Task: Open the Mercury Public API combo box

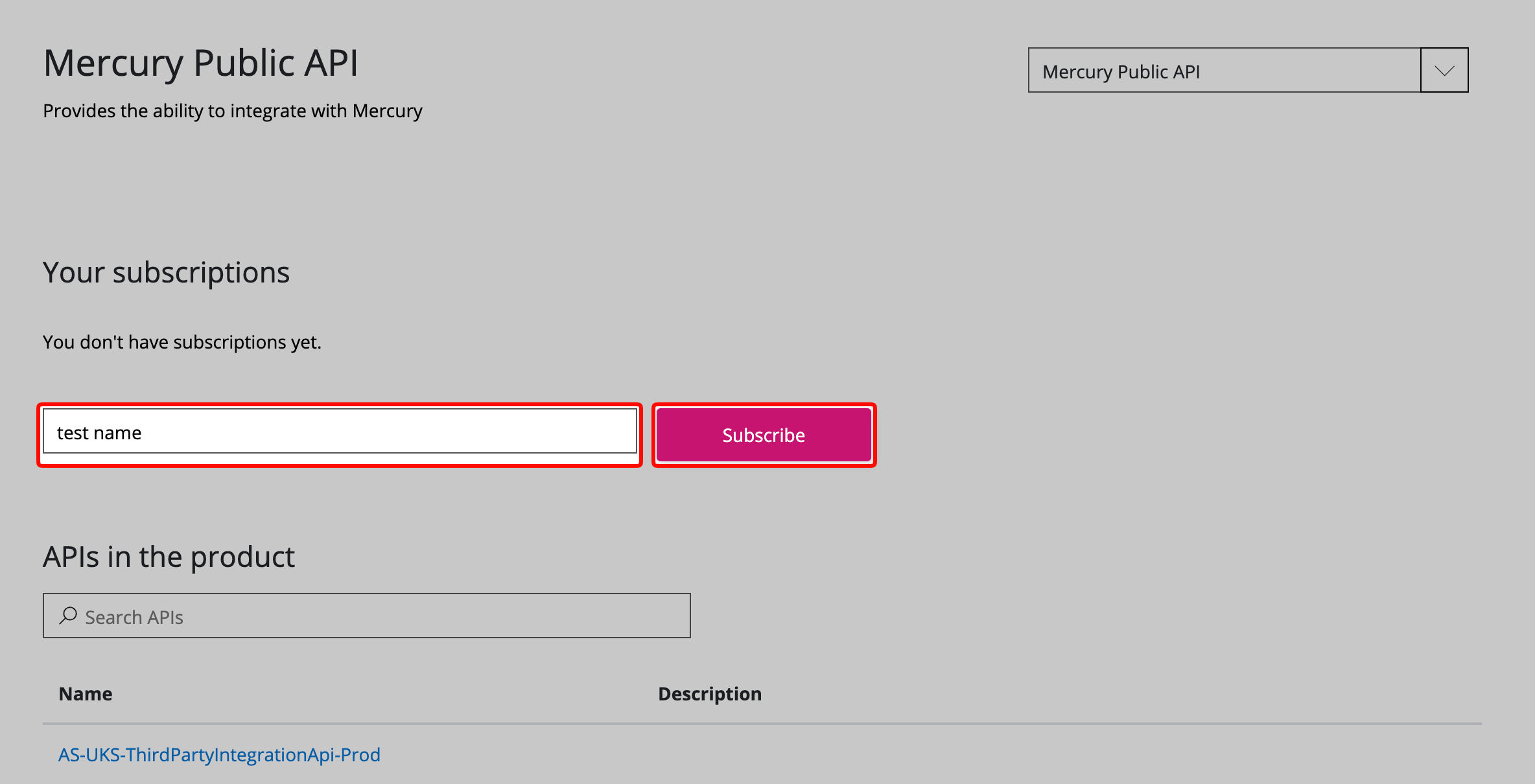Action: 1224,71
